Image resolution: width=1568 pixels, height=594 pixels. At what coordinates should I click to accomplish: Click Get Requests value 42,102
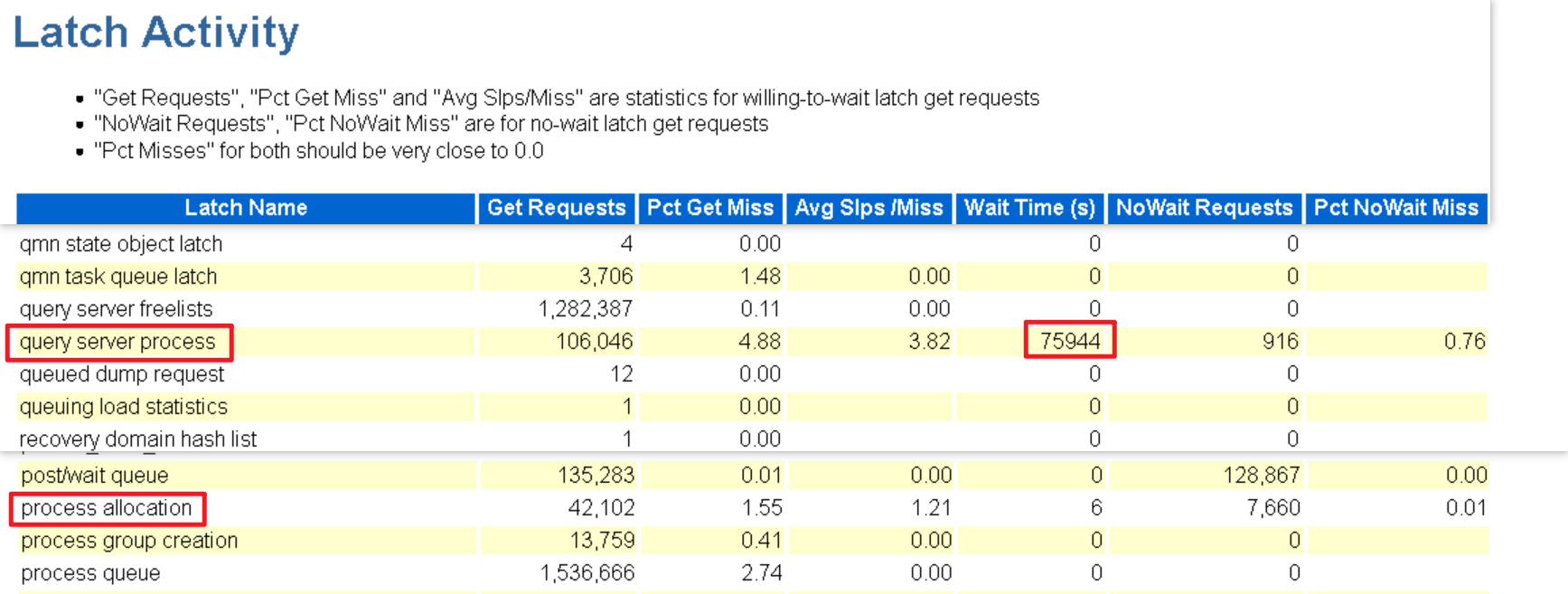(x=601, y=508)
